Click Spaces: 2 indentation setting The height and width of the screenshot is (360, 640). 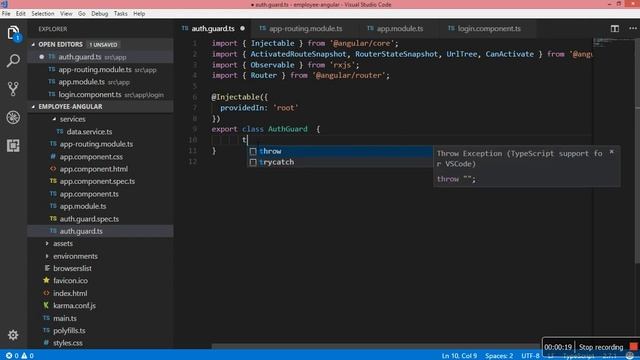click(499, 356)
